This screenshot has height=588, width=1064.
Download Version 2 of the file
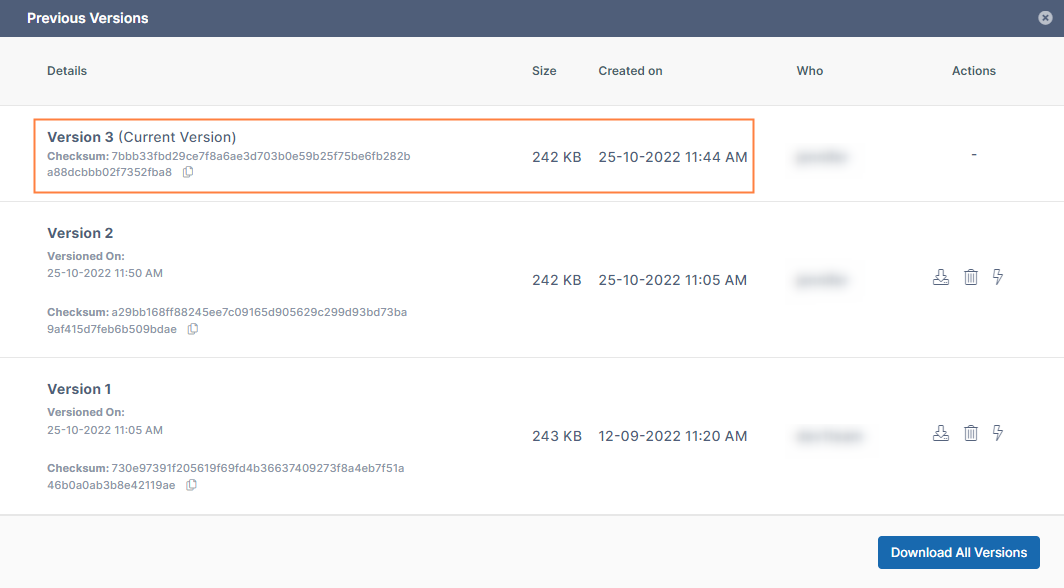pyautogui.click(x=940, y=277)
